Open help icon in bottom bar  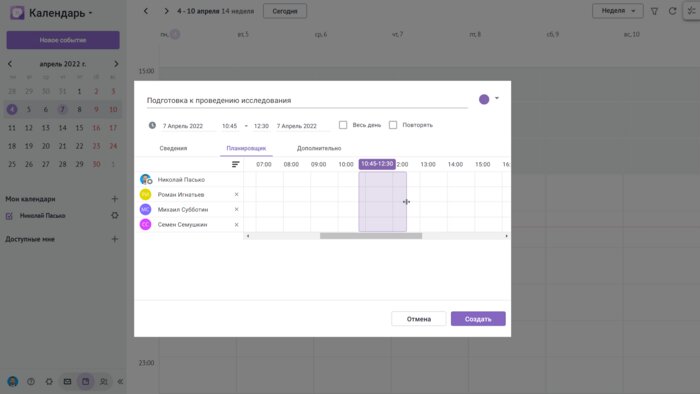31,382
